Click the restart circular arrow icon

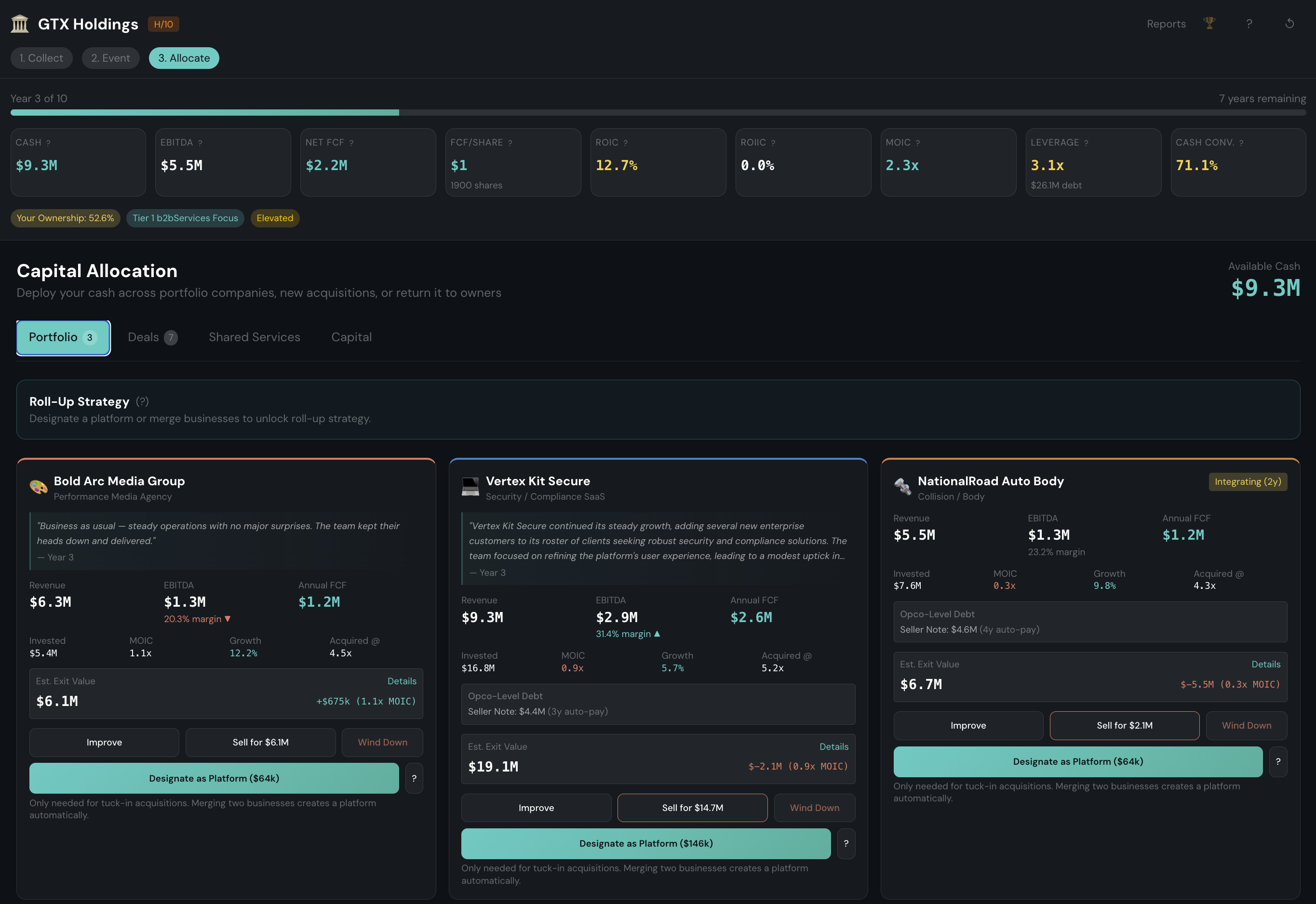pos(1290,23)
